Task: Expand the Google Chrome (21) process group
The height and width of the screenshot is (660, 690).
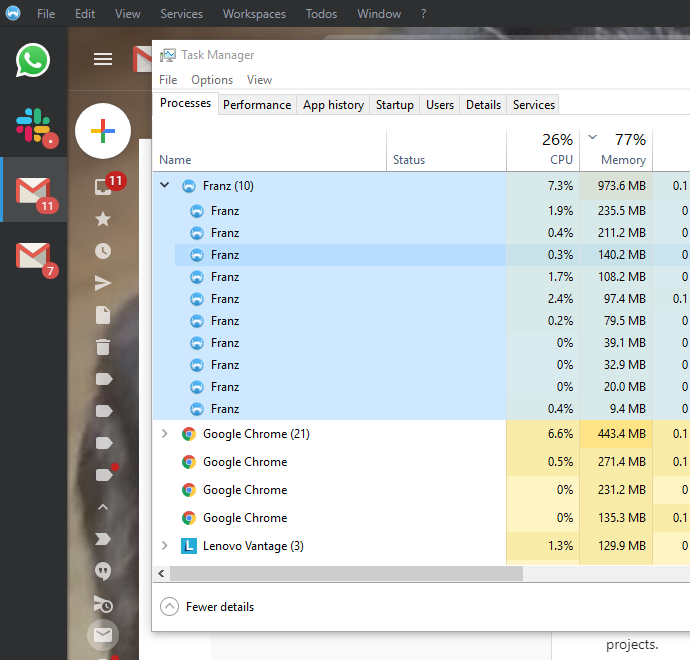Action: click(x=165, y=434)
